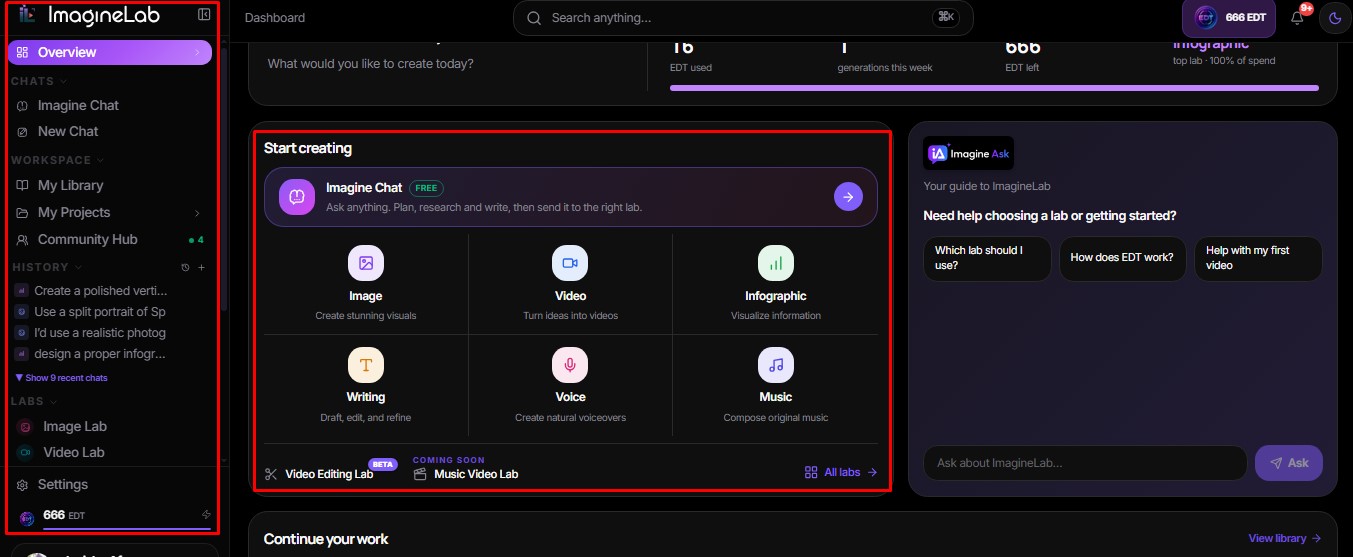Click the Ask send button
1353x557 pixels.
point(1289,463)
